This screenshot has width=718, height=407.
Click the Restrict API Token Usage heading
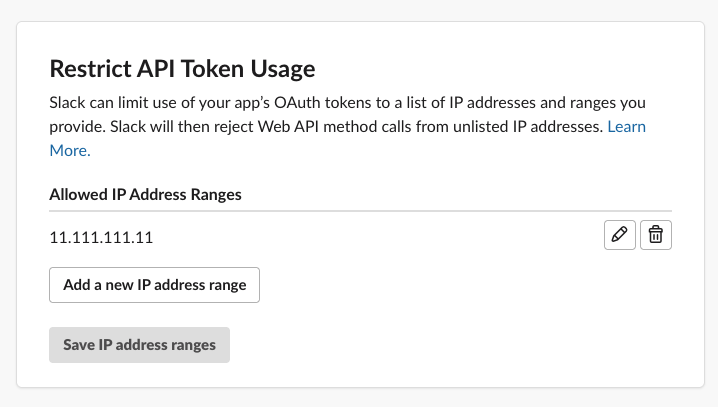(182, 69)
